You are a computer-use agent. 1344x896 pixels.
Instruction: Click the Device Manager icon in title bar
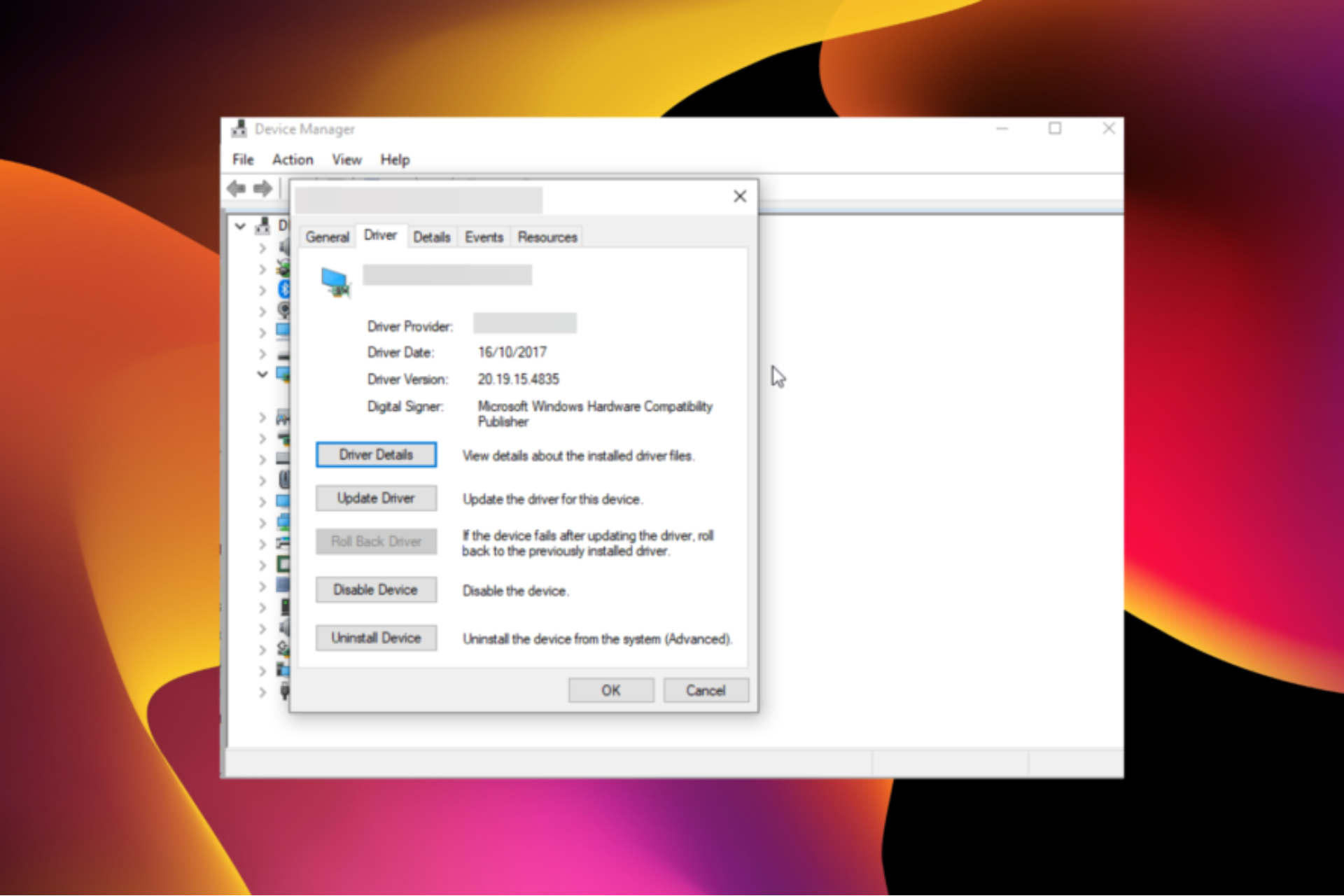click(x=239, y=129)
